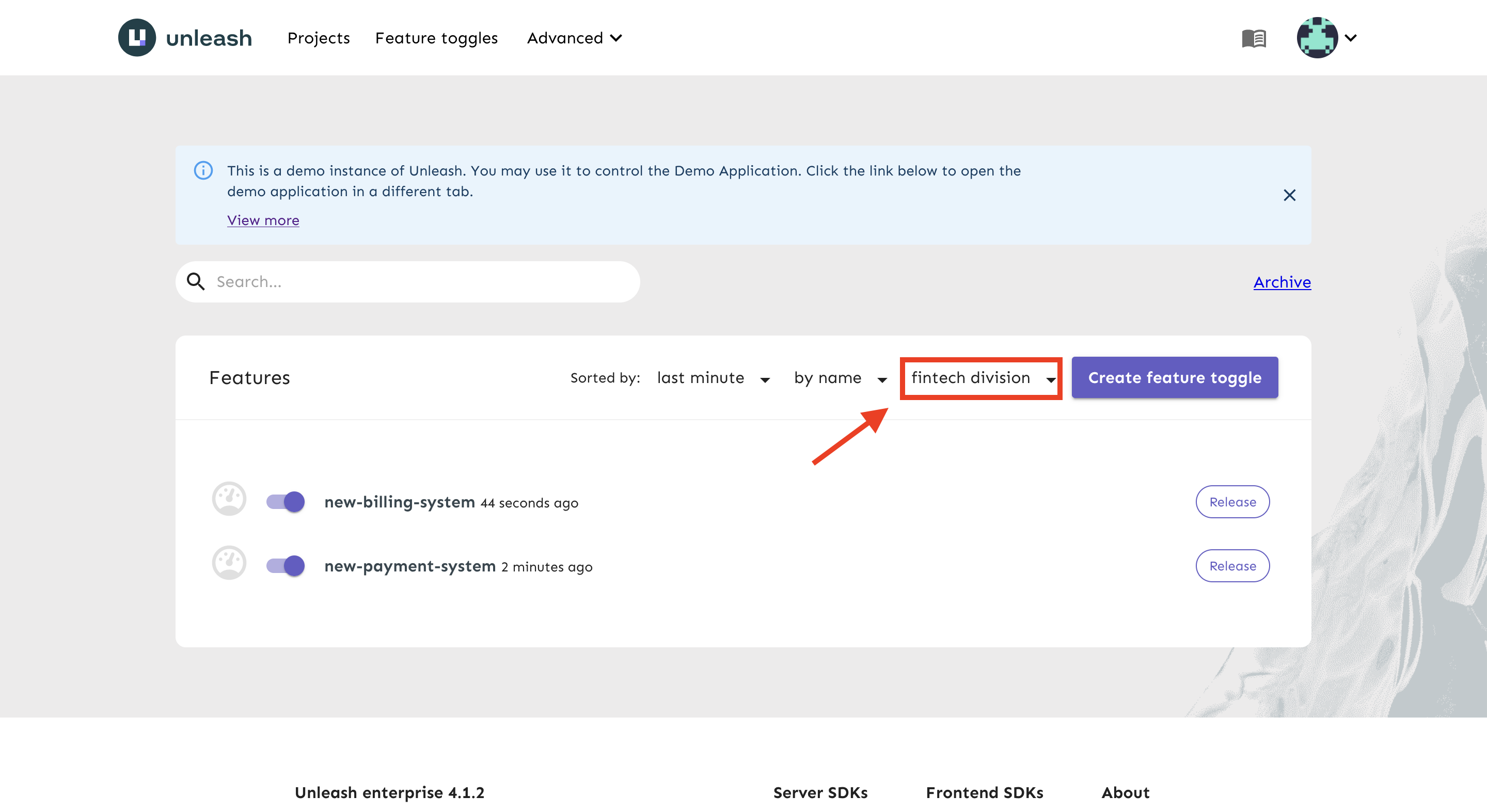Open the new-billing-system feature
1487x812 pixels.
pyautogui.click(x=400, y=502)
